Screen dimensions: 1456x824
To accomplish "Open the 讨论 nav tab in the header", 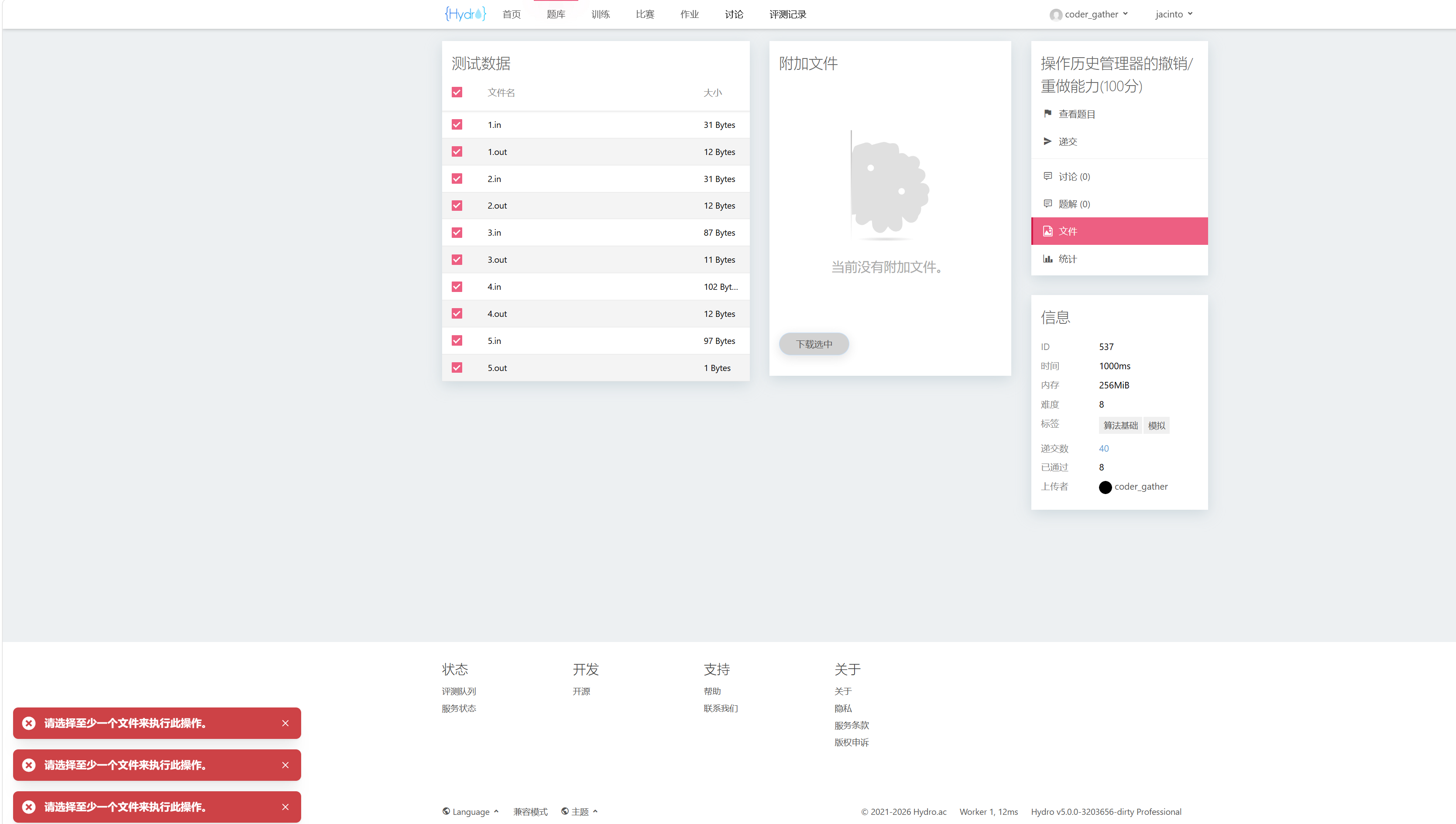I will click(x=734, y=14).
